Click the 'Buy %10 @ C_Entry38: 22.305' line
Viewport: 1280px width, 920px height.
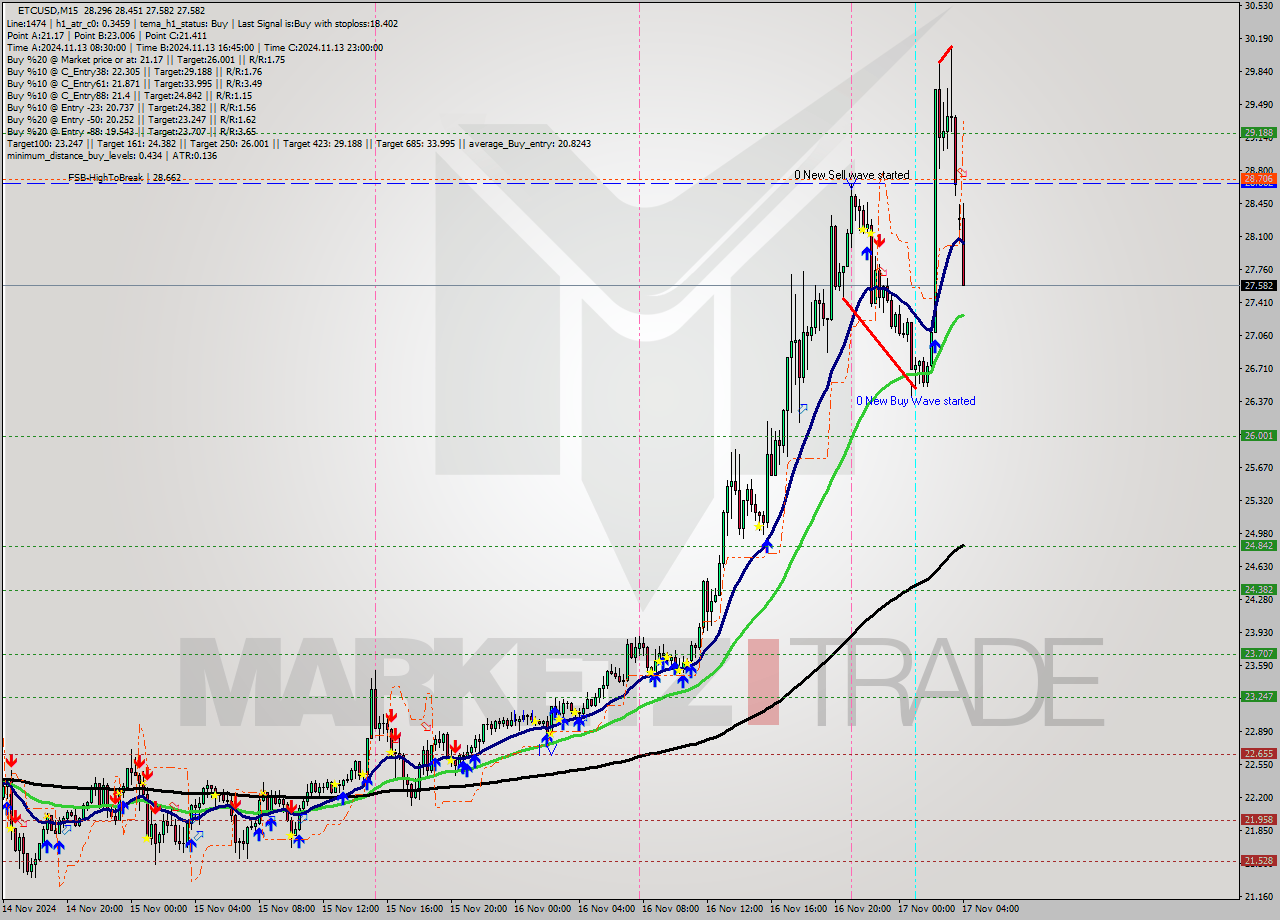pos(134,71)
